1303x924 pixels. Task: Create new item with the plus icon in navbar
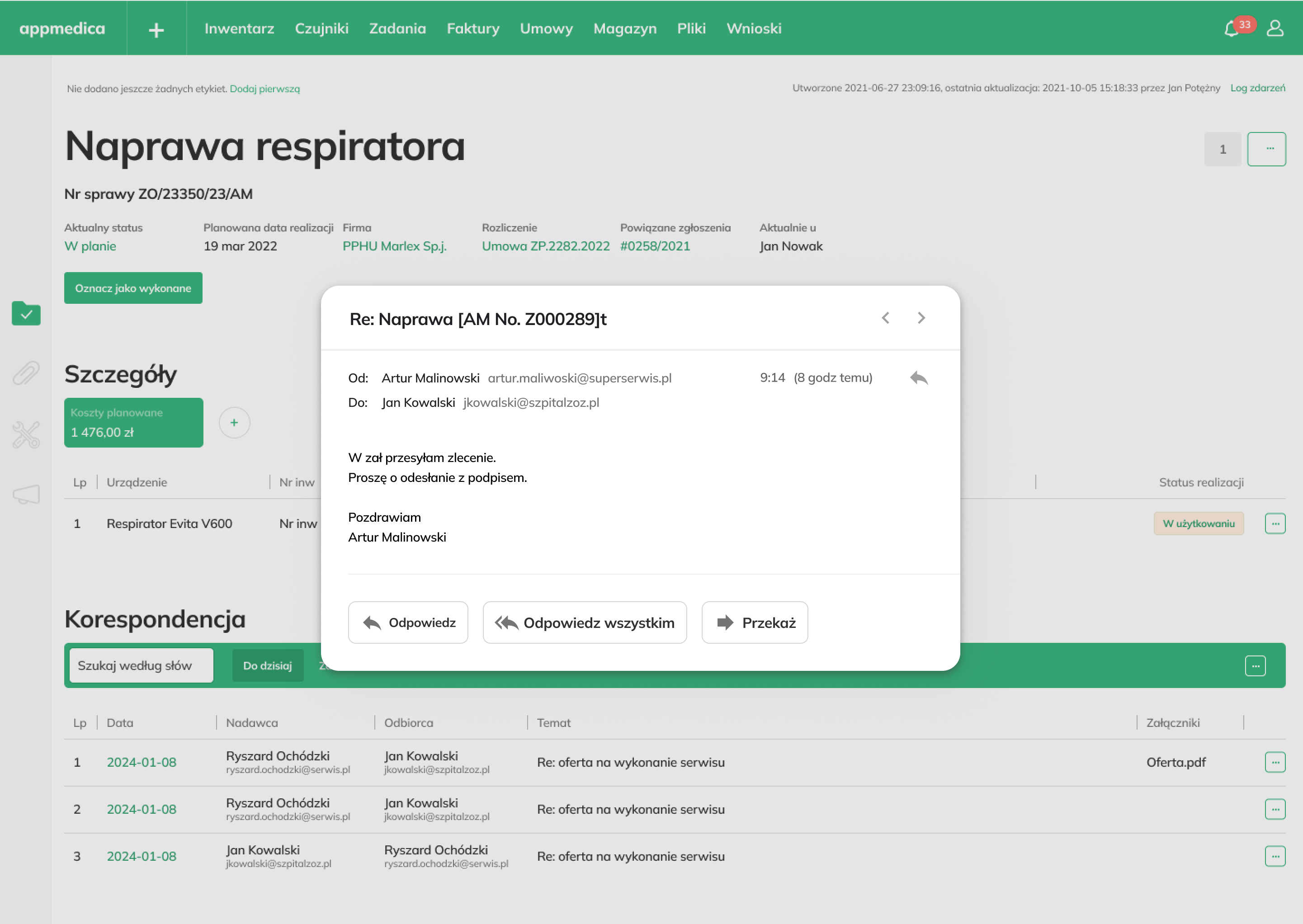click(x=156, y=28)
